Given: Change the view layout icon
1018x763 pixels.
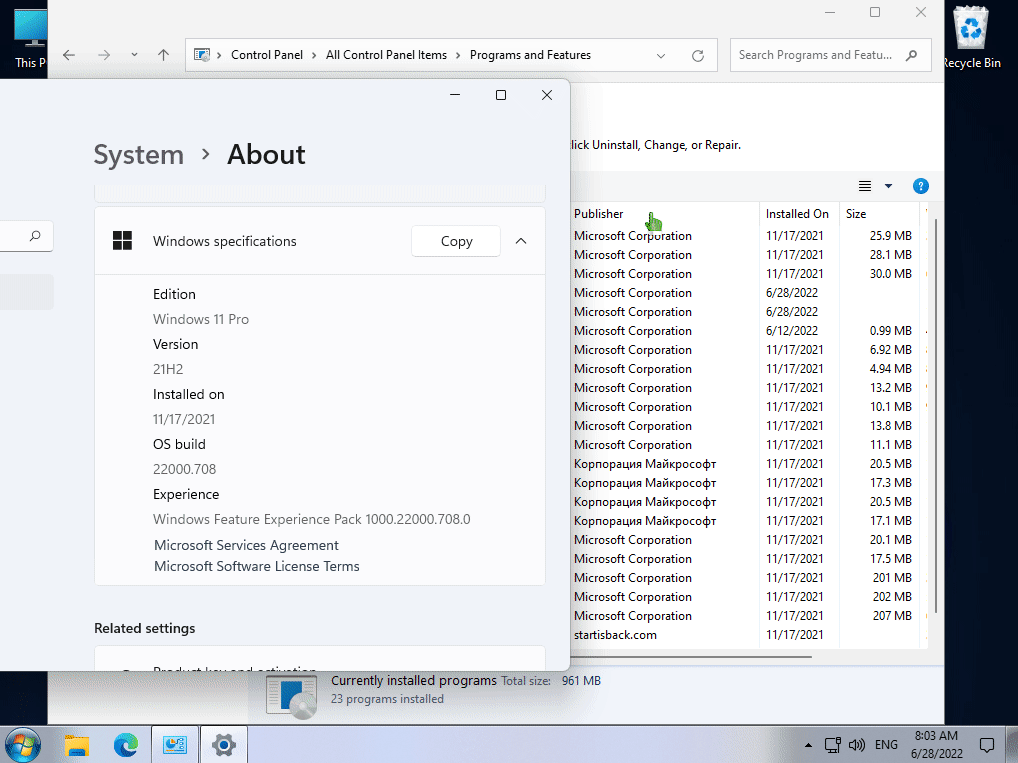Looking at the screenshot, I should [865, 186].
